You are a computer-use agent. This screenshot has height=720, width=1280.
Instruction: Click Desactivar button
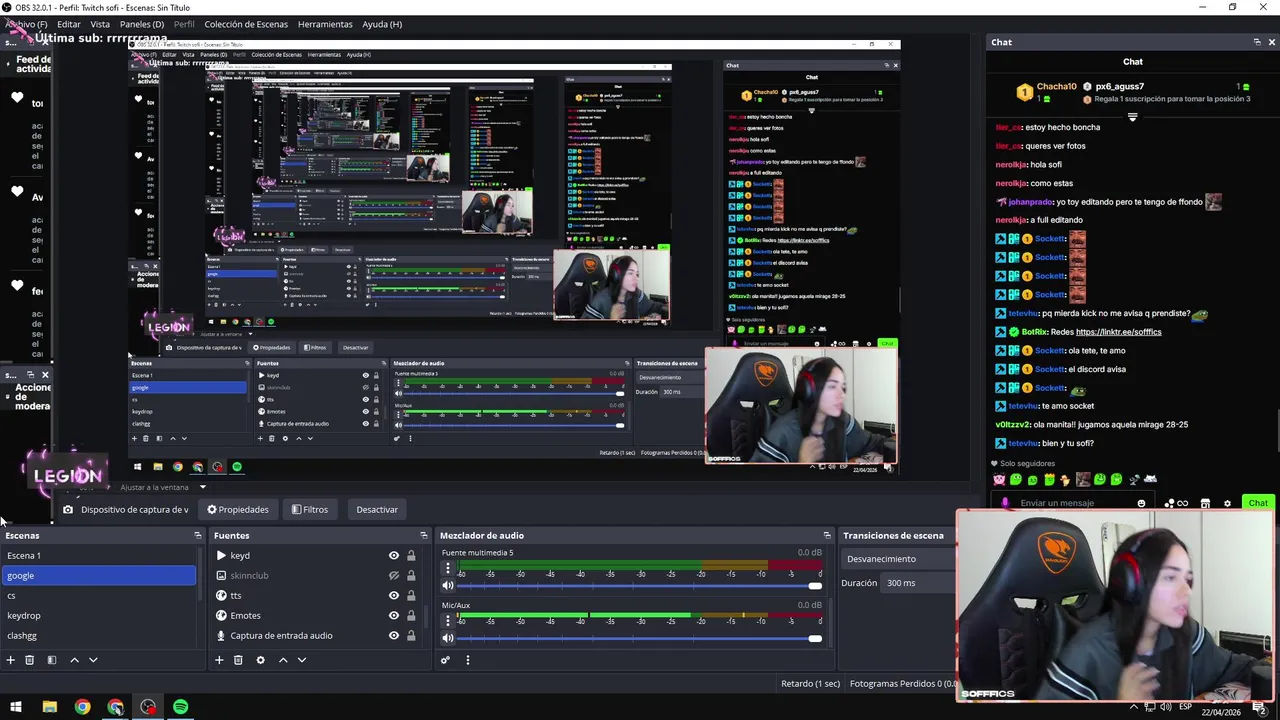[x=377, y=509]
